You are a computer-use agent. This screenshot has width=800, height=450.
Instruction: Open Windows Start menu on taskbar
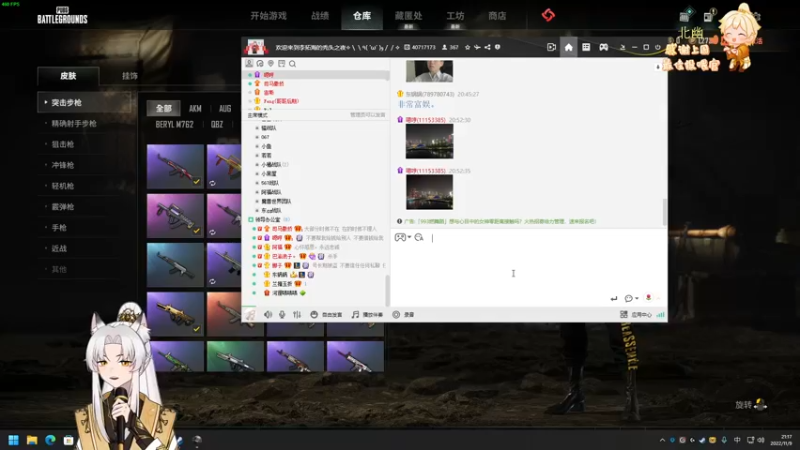pos(14,440)
